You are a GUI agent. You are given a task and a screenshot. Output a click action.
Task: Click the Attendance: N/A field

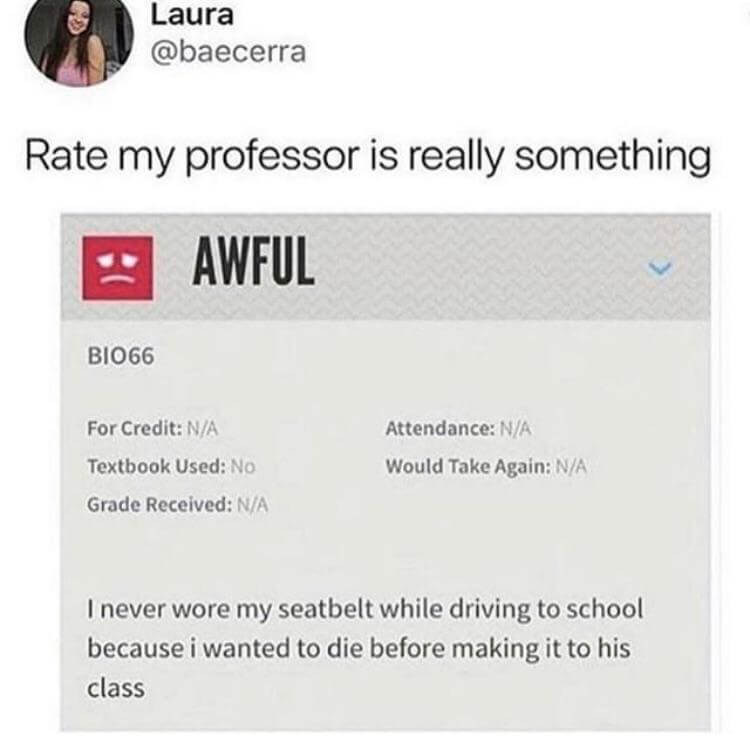458,428
